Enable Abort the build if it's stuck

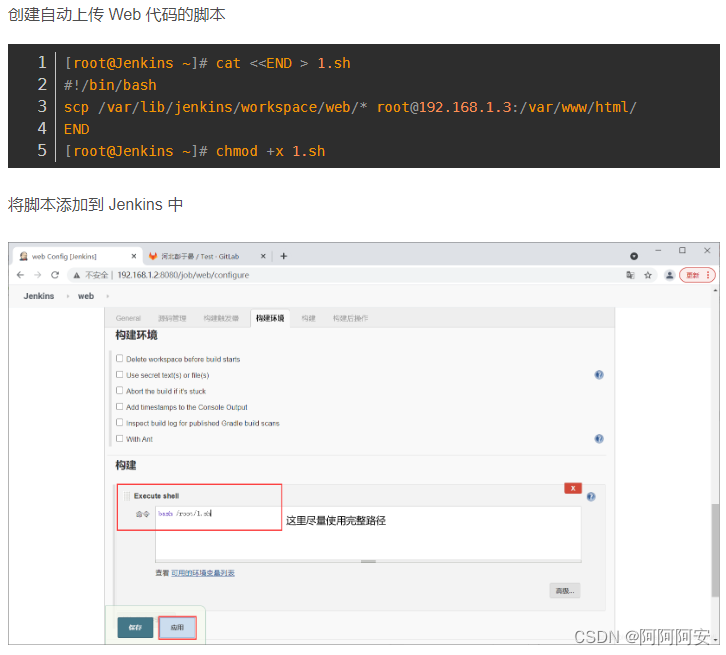point(119,390)
